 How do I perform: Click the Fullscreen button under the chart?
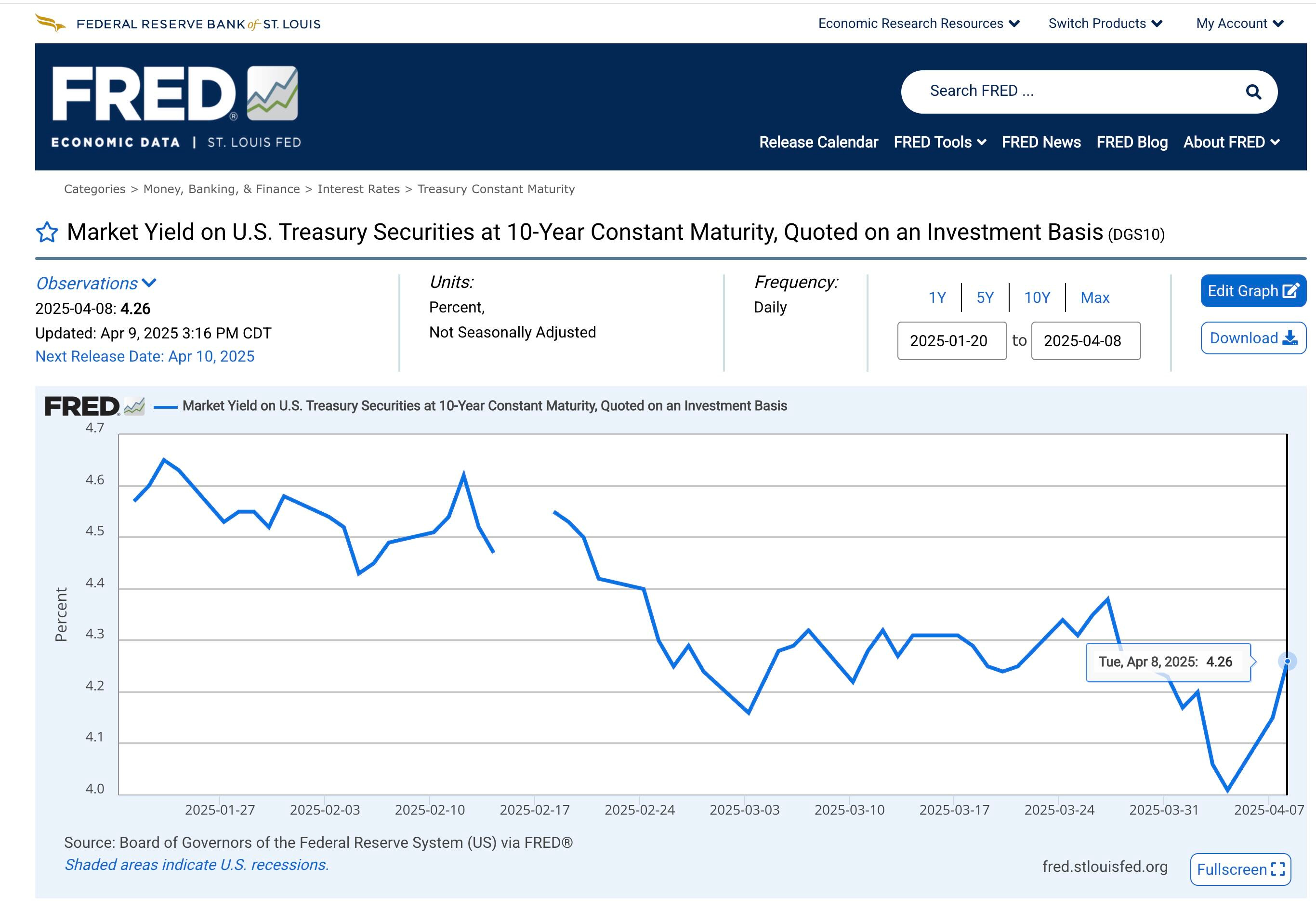1240,869
